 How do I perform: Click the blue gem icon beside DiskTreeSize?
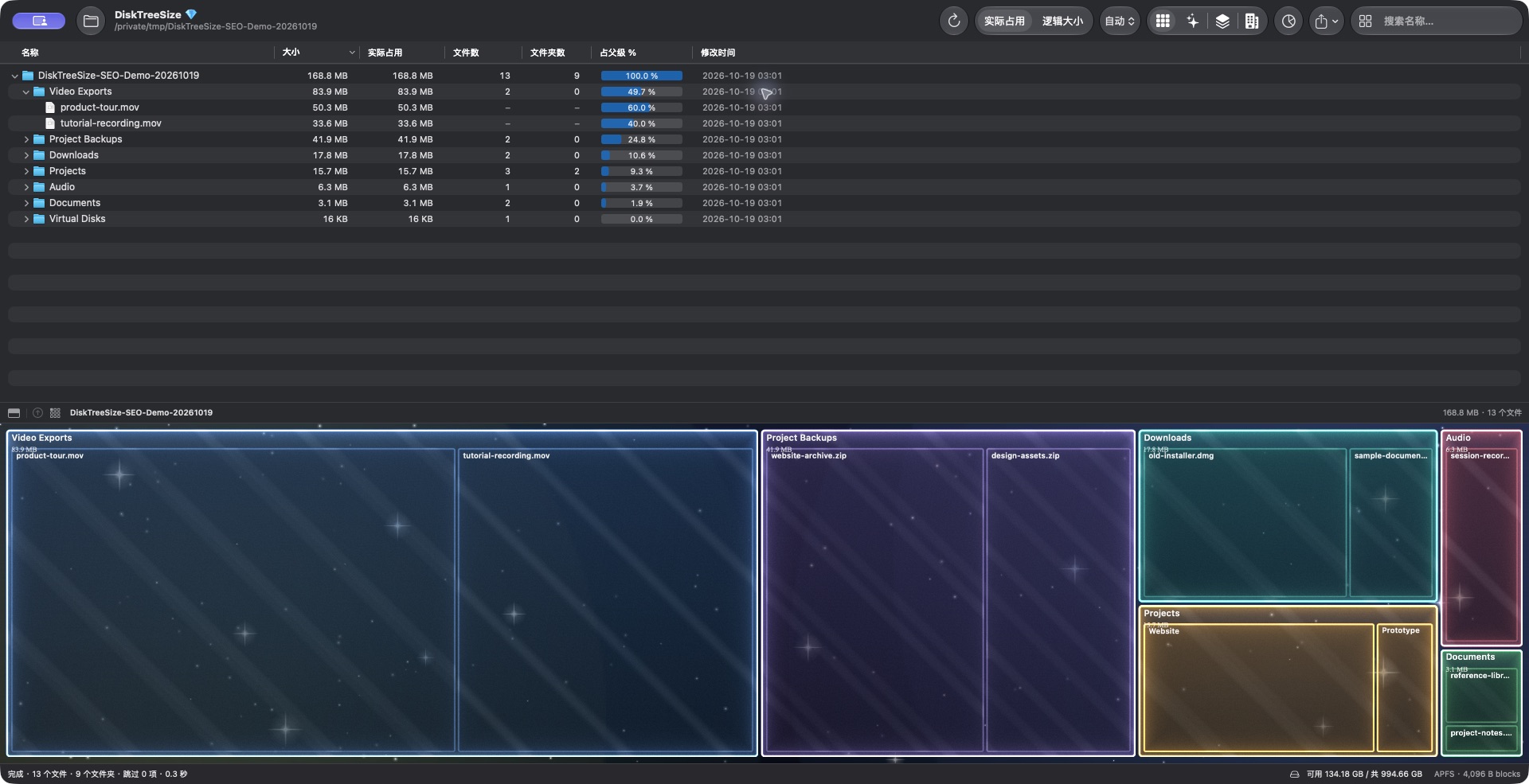pos(190,14)
